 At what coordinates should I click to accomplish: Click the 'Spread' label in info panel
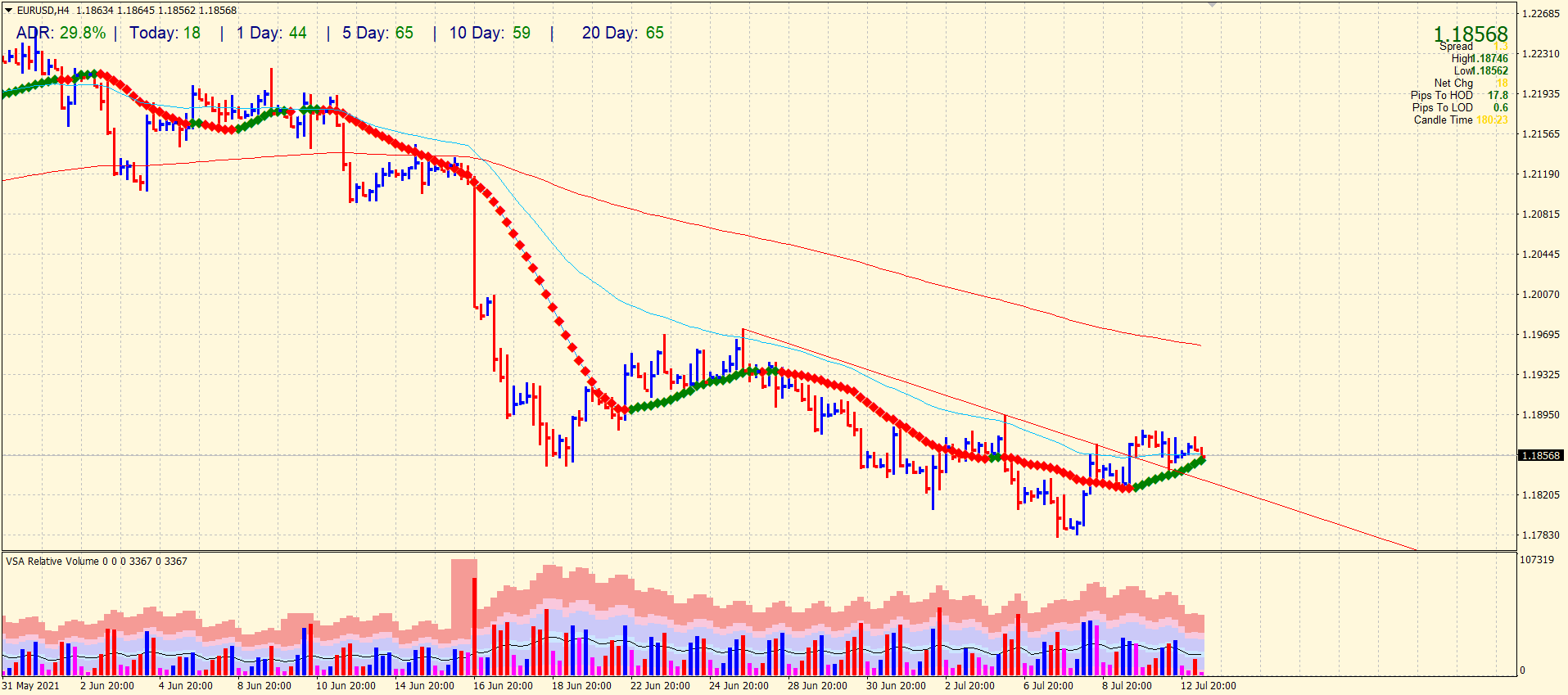[x=1456, y=47]
